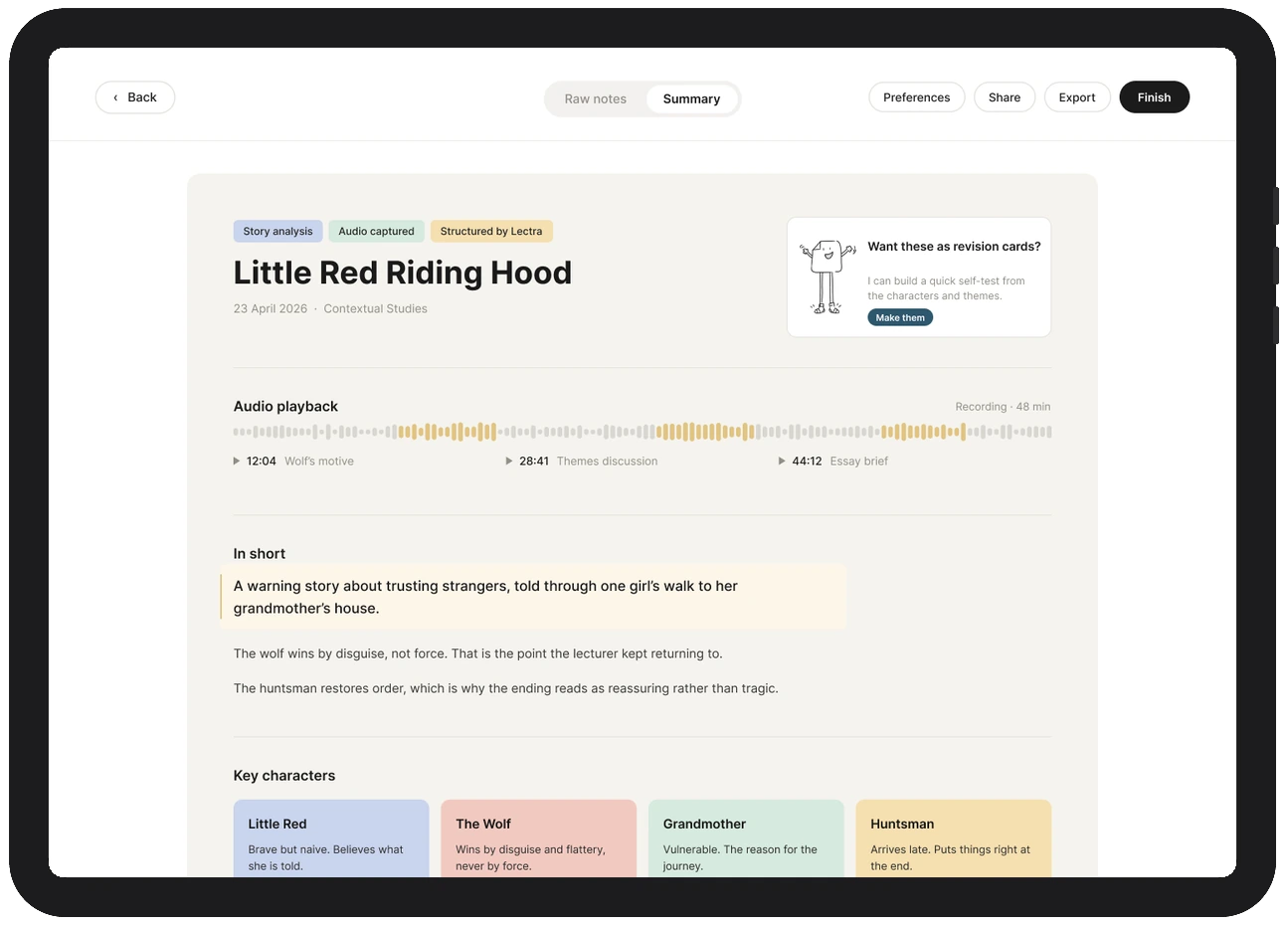This screenshot has width=1288, height=926.
Task: Click Finish to complete the session
Action: (x=1154, y=97)
